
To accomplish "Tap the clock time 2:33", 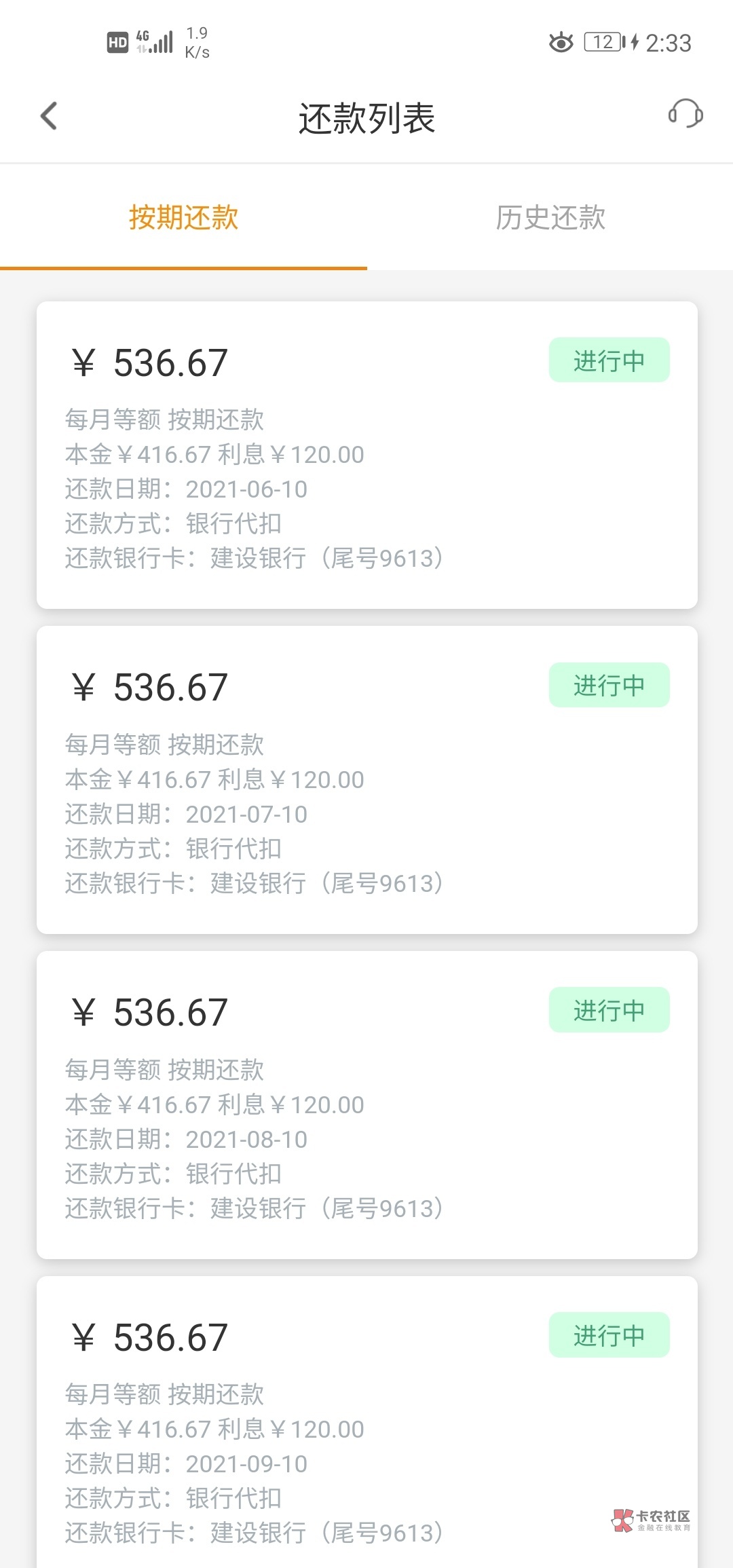I will click(x=668, y=43).
